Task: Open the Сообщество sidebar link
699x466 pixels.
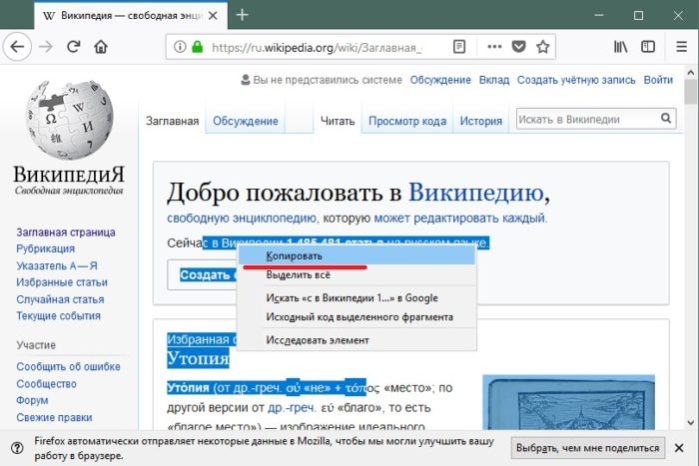Action: 46,384
